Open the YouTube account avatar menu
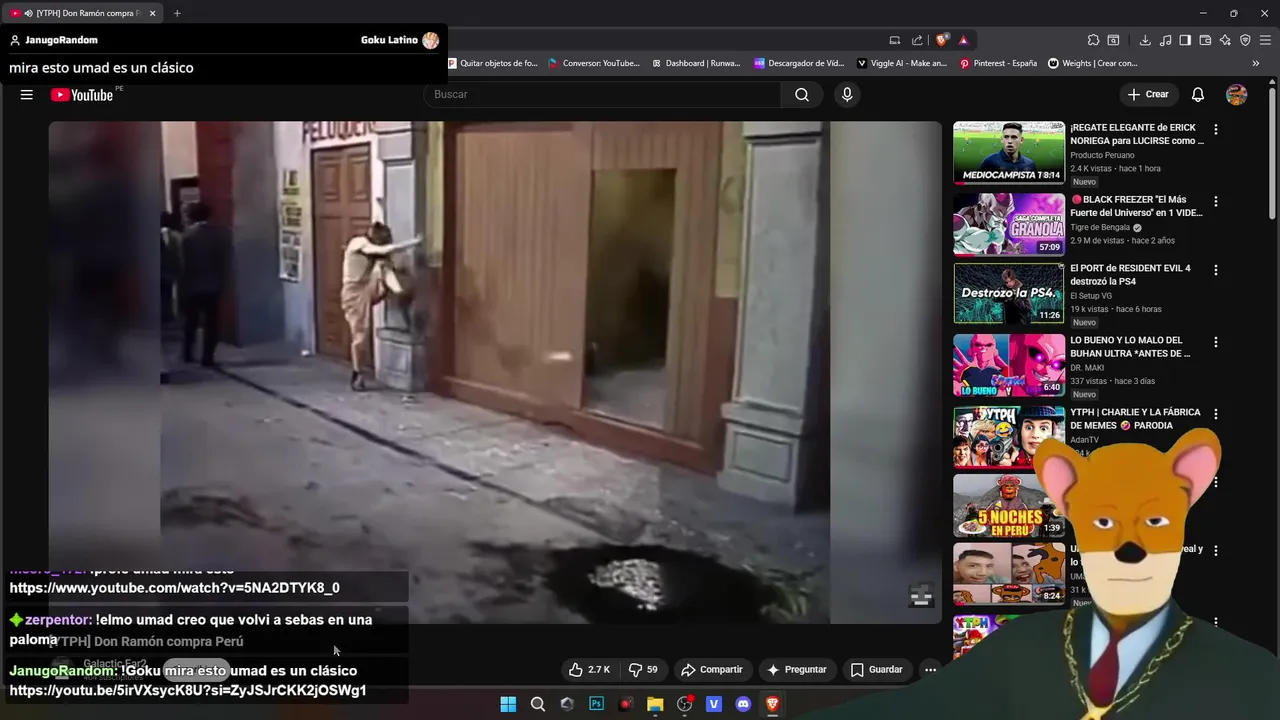 pos(1237,95)
